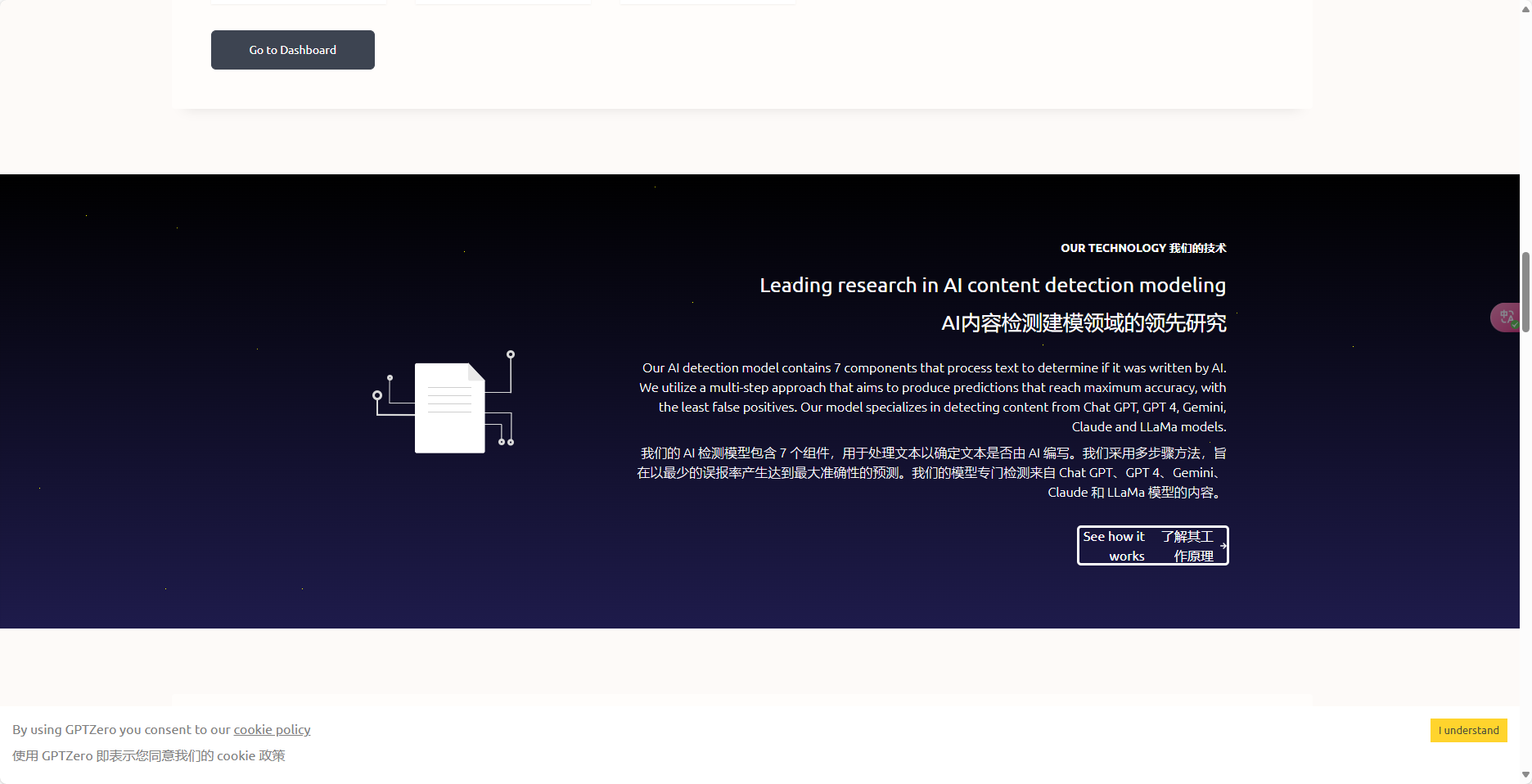
Task: Open the cookie policy link
Action: click(272, 729)
